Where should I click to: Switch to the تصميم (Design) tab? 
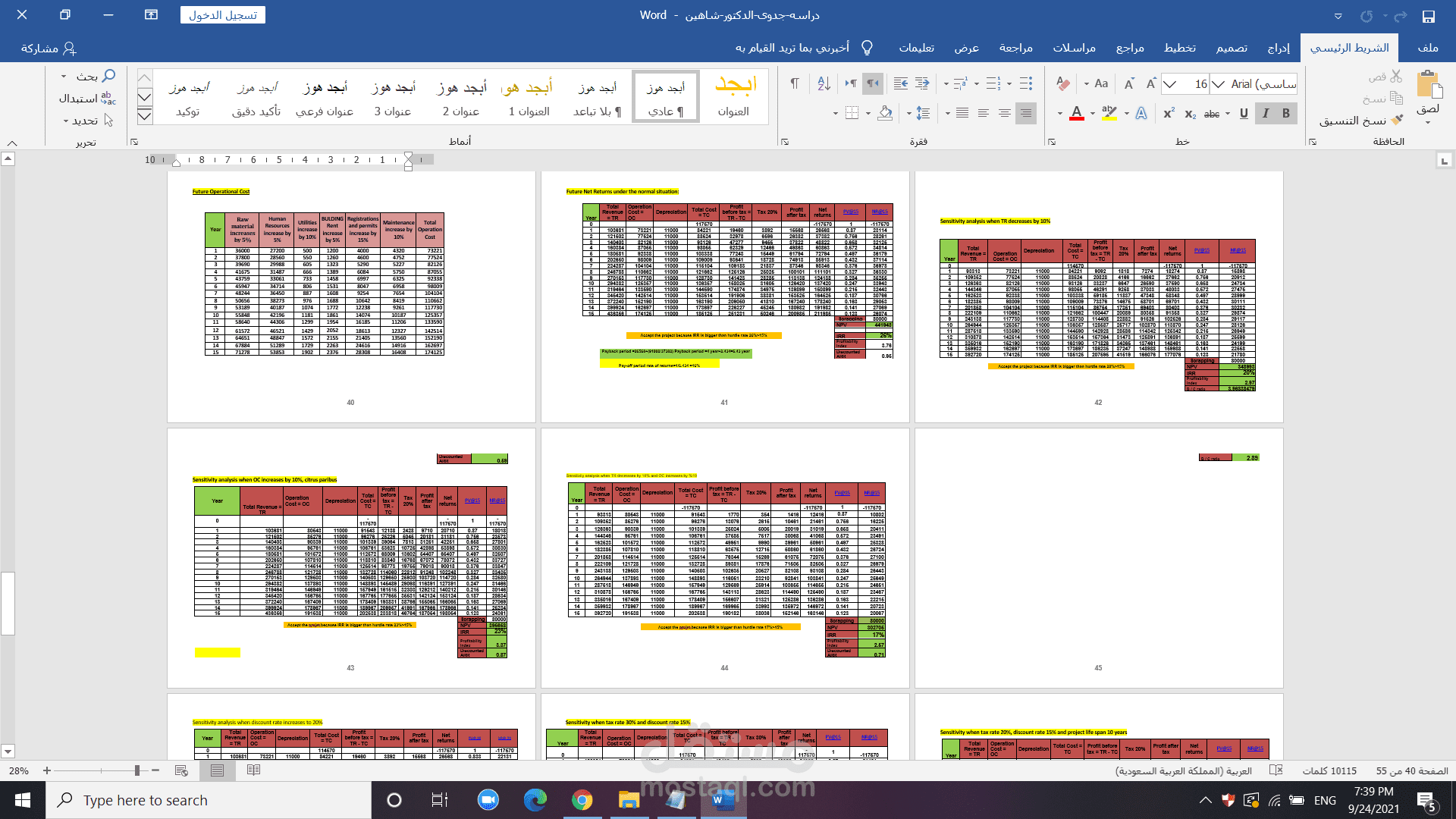point(1232,48)
